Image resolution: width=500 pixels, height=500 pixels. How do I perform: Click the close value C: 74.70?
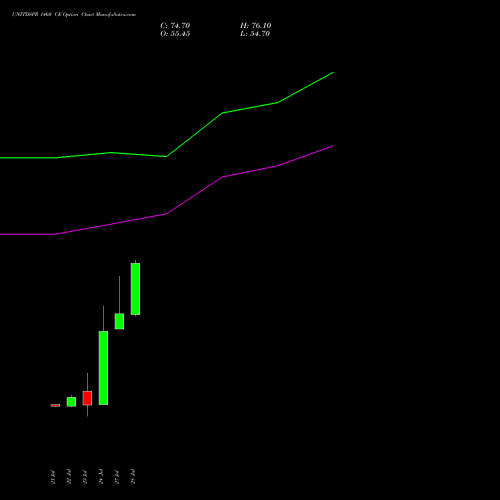[175, 26]
